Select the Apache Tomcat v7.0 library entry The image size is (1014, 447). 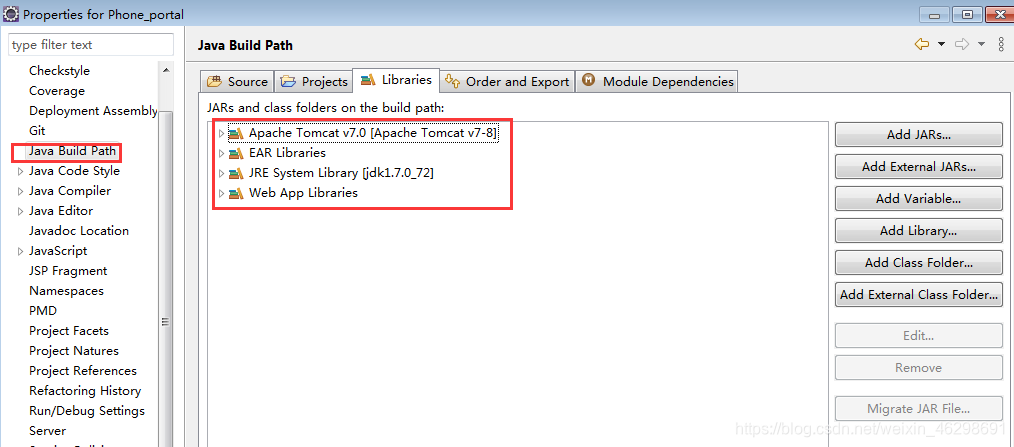(x=373, y=133)
